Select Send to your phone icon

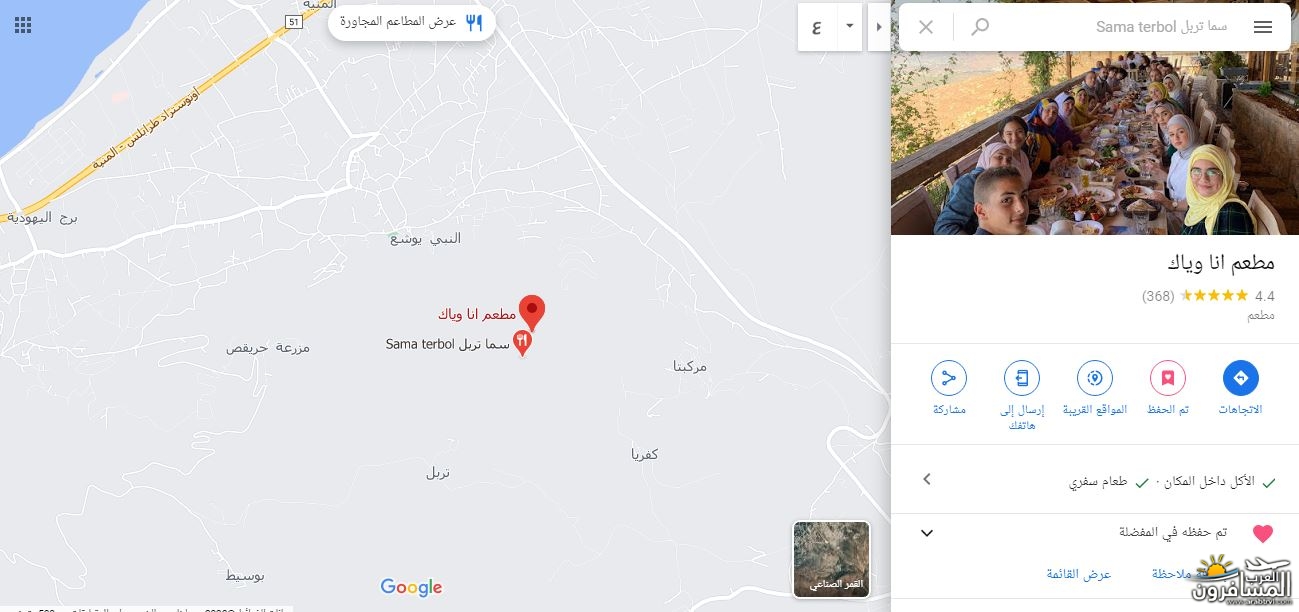point(1022,378)
